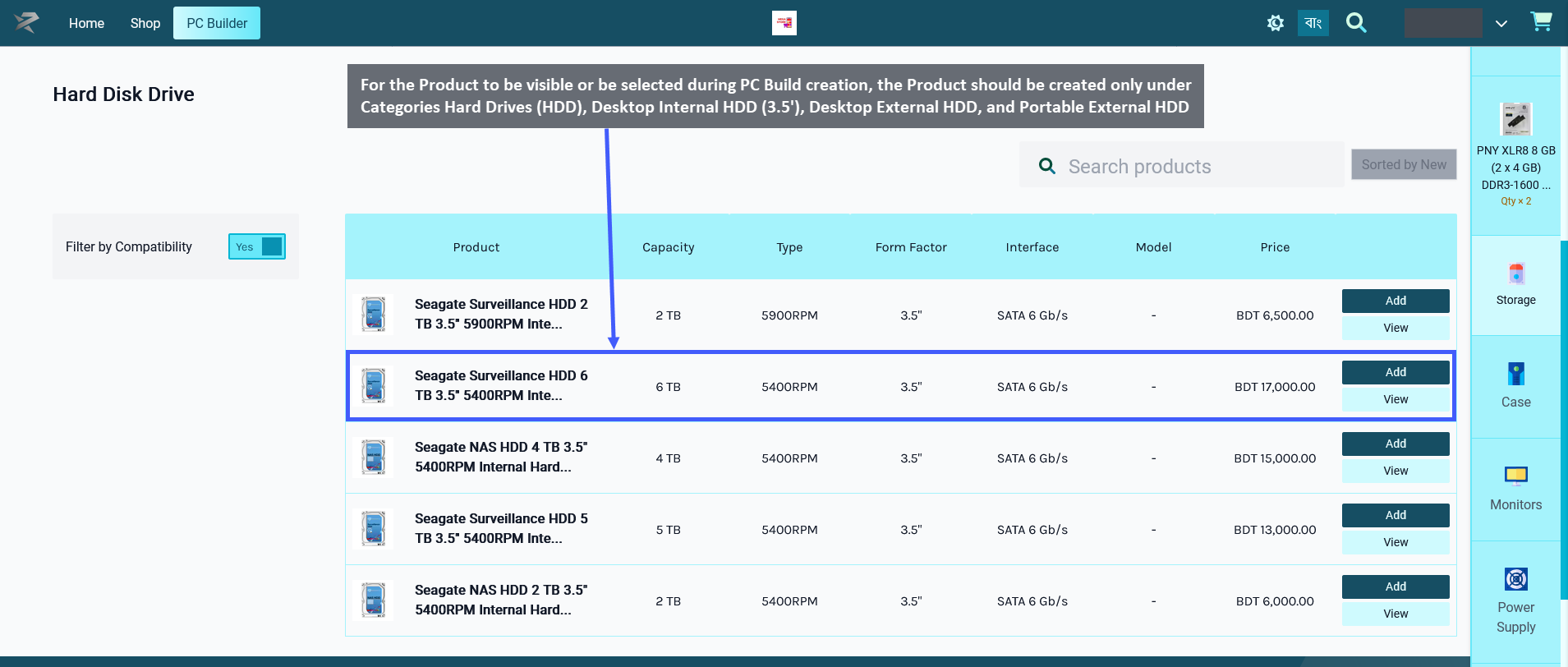Viewport: 1568px width, 667px height.
Task: Open the PC Builder tab
Action: point(217,23)
